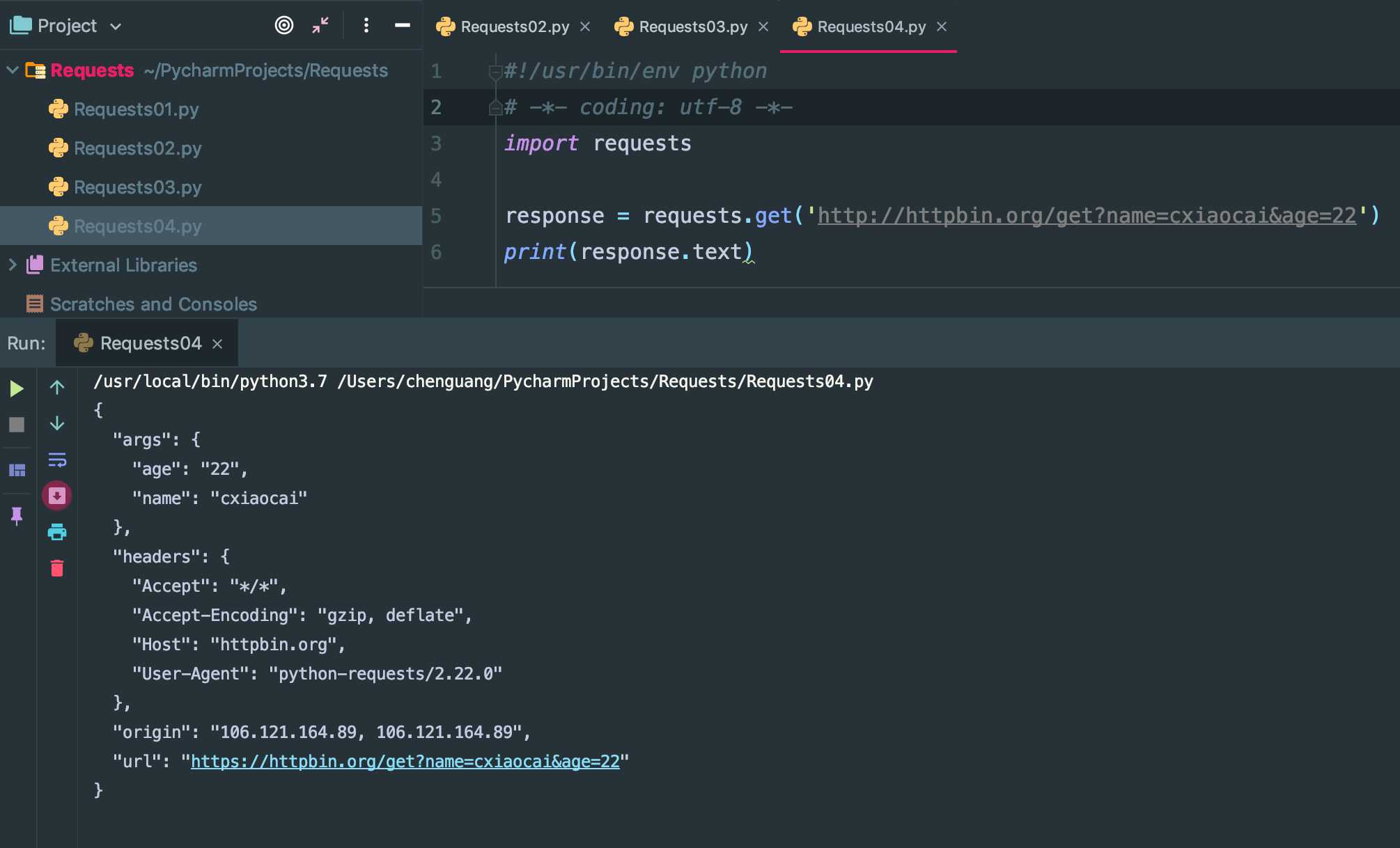
Task: Open Project panel options three-dot menu
Action: tap(366, 26)
